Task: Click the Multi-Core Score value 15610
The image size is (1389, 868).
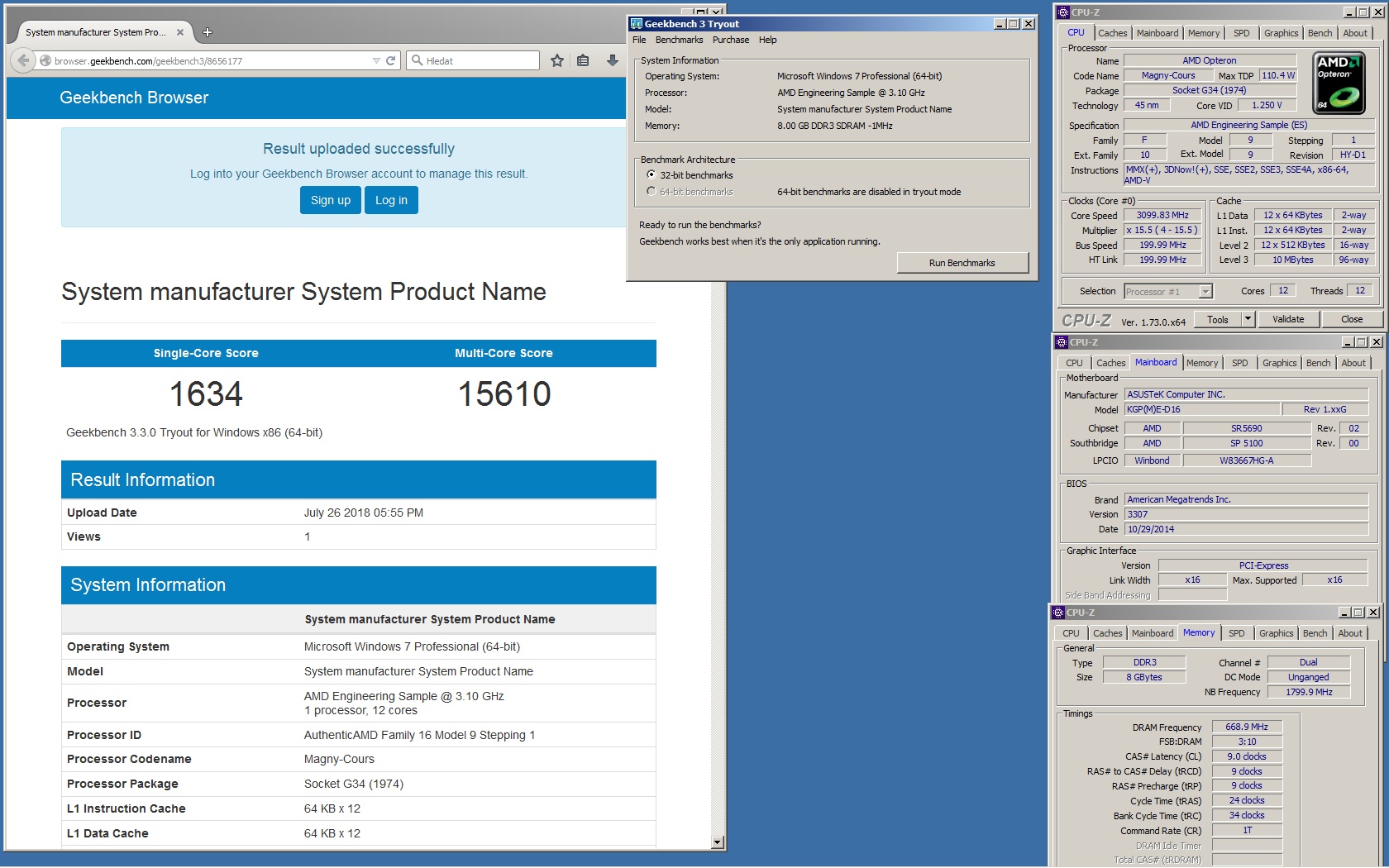Action: [x=504, y=394]
